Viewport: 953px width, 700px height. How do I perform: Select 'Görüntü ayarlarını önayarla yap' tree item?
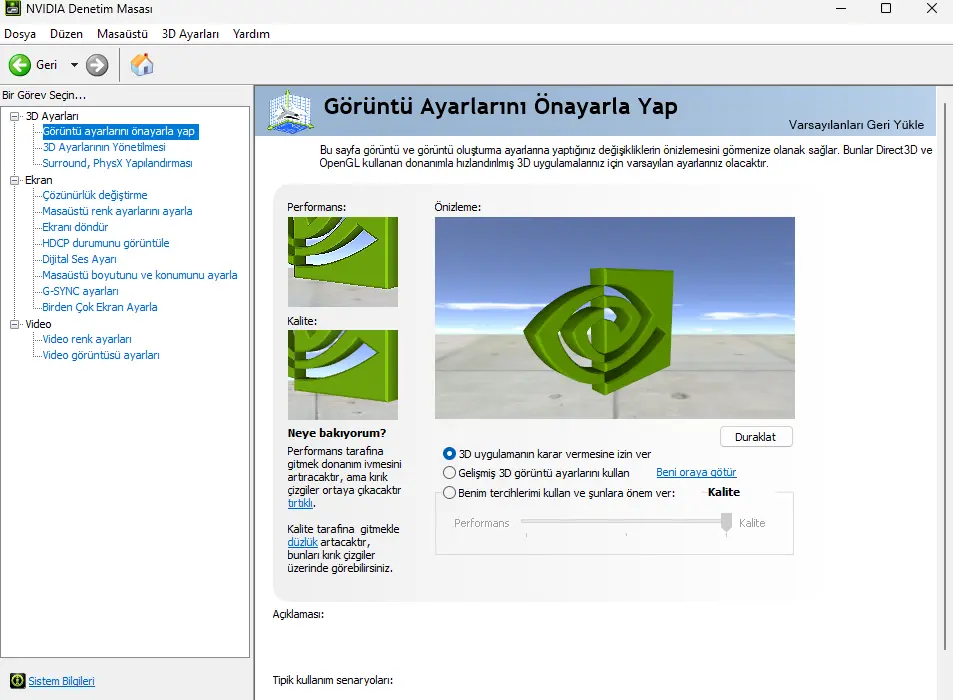click(119, 131)
